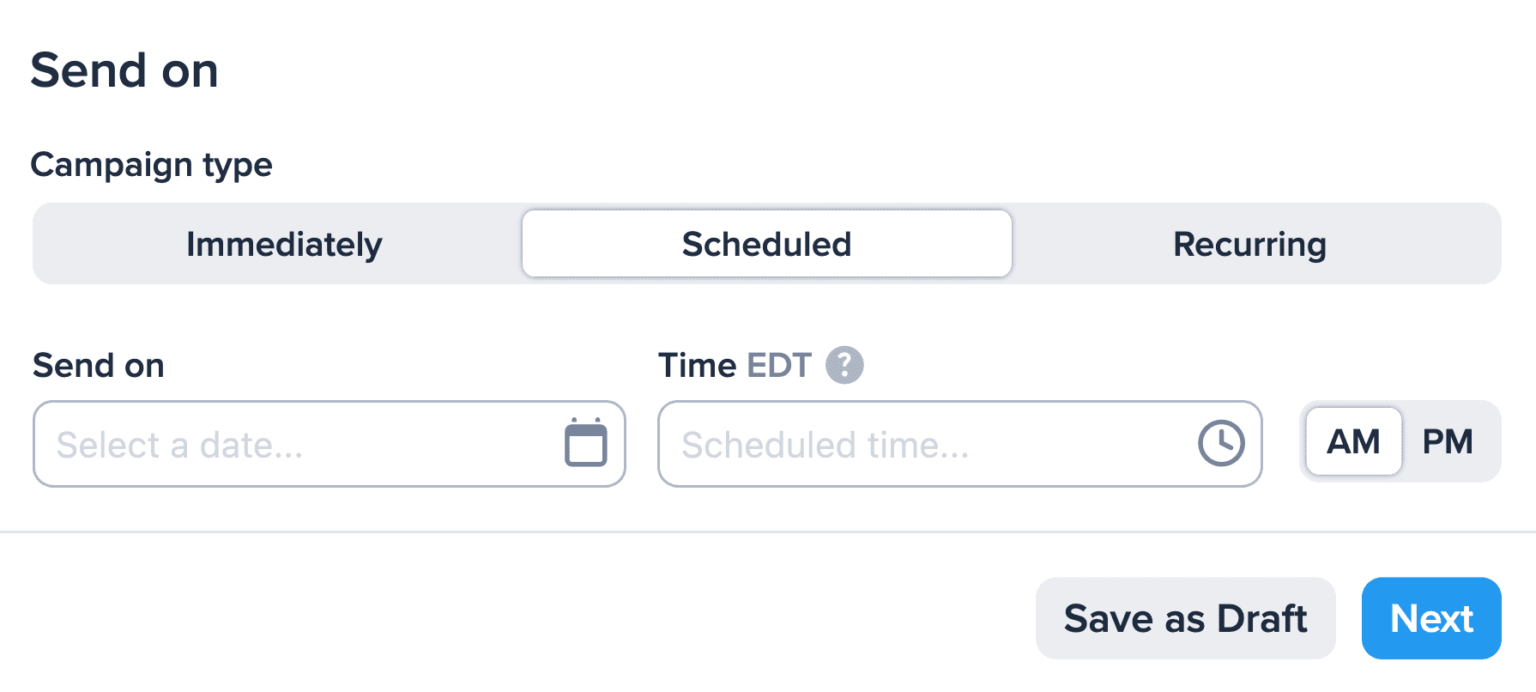The width and height of the screenshot is (1536, 692).
Task: Save the campaign as a draft
Action: [1185, 618]
